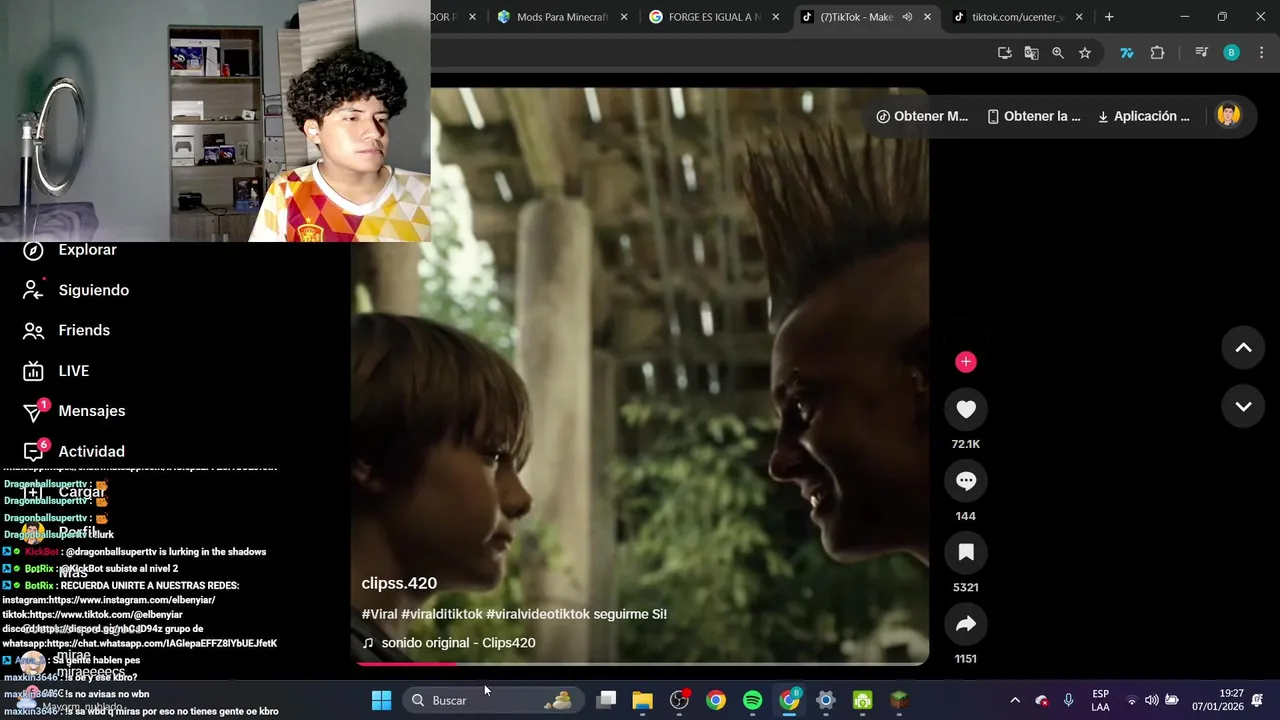This screenshot has height=720, width=1280.
Task: Open the Chrome profile B avatar
Action: pyautogui.click(x=1232, y=53)
